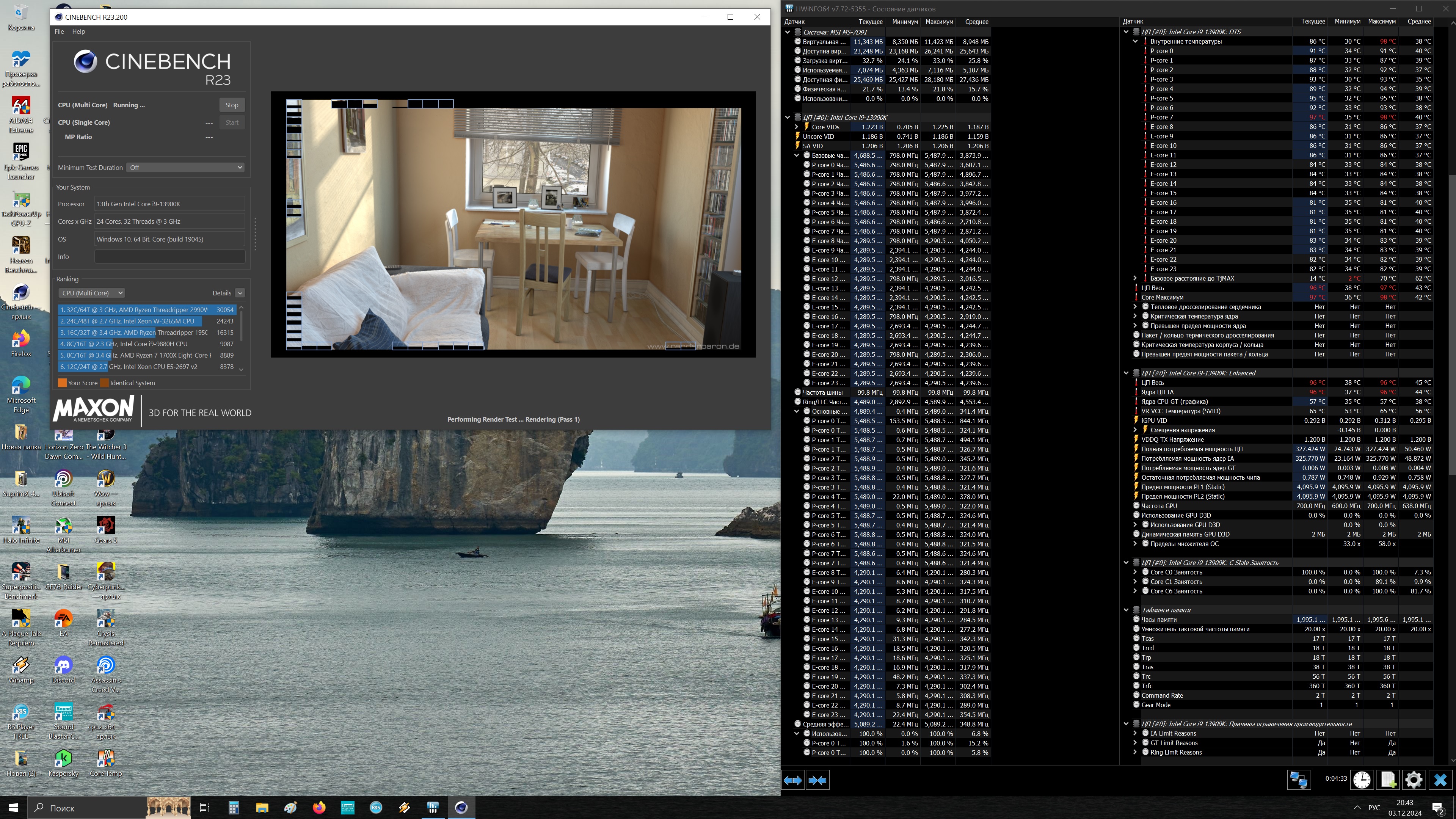1456x819 pixels.
Task: Open HWiNFO sensor settings gear icon
Action: pos(1414,780)
